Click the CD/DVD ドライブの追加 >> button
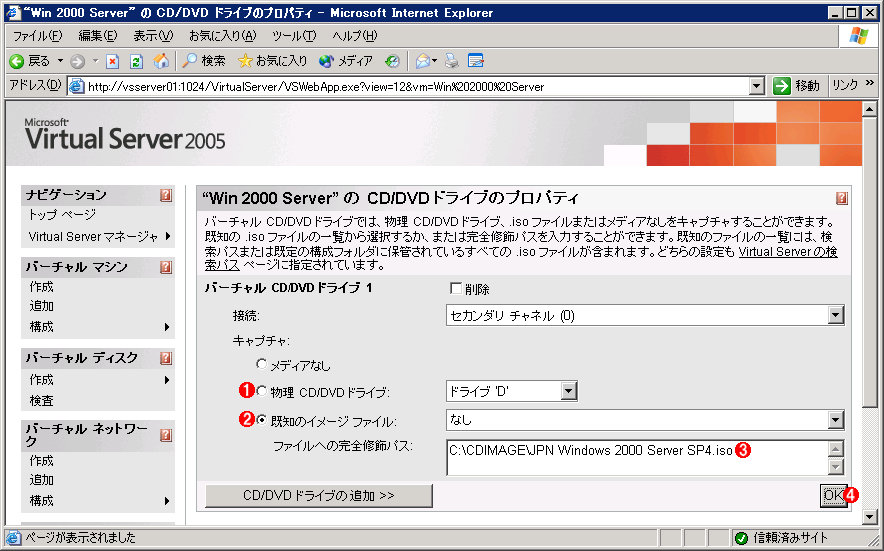The image size is (884, 551). click(x=319, y=495)
